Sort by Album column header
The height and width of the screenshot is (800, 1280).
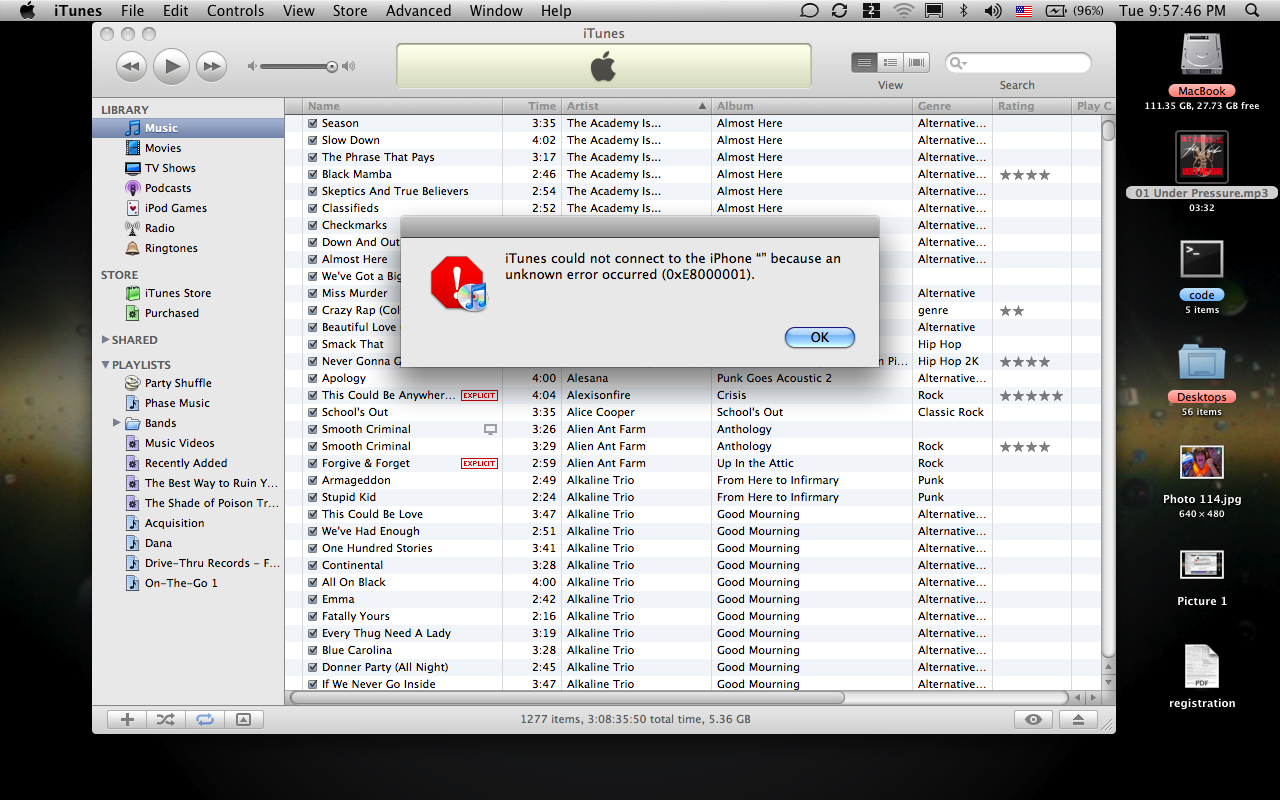(x=811, y=106)
